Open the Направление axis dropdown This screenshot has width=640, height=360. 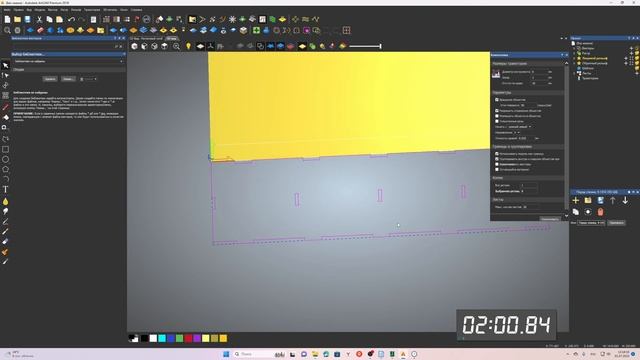[517, 133]
